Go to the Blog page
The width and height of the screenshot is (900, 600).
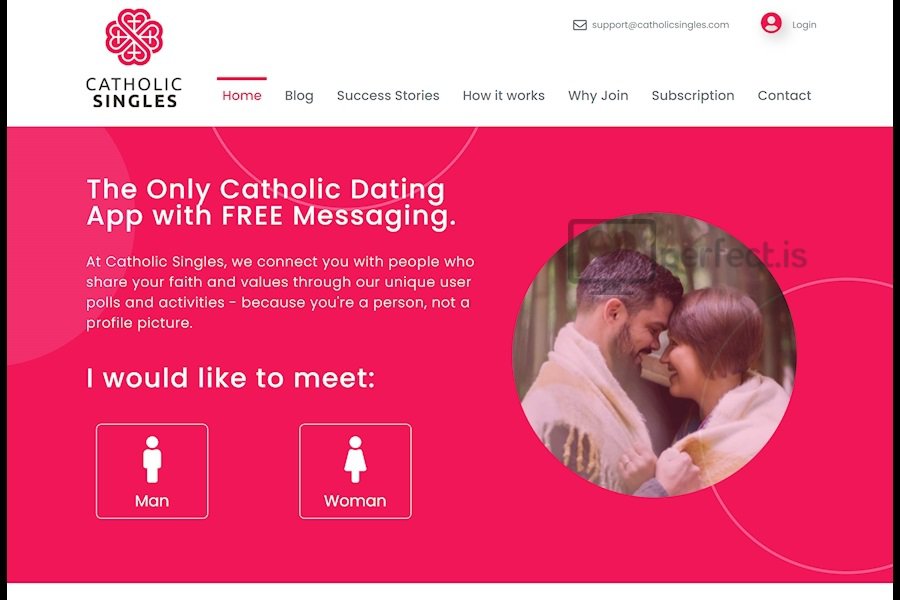point(299,95)
